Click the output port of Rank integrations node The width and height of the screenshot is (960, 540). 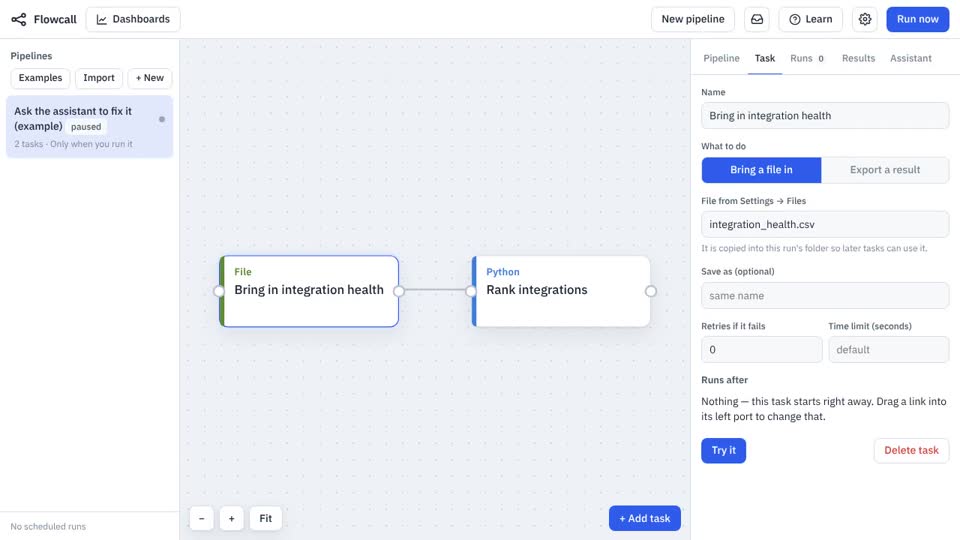(650, 291)
